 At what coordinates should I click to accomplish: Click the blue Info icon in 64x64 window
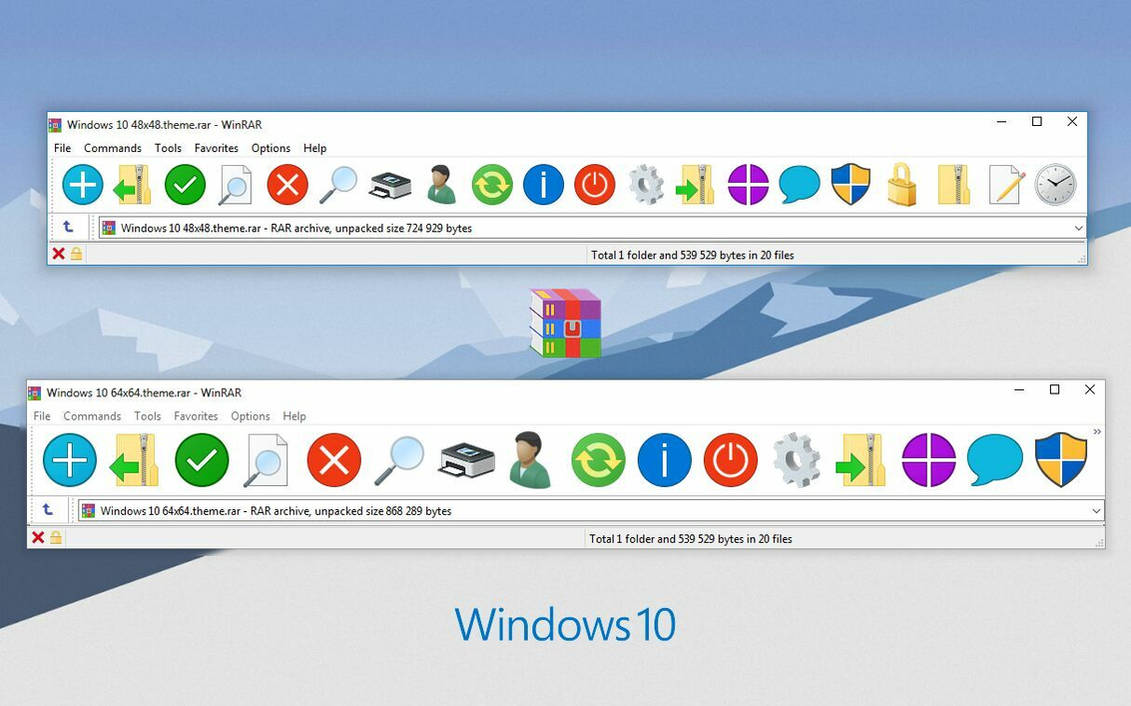[x=664, y=460]
